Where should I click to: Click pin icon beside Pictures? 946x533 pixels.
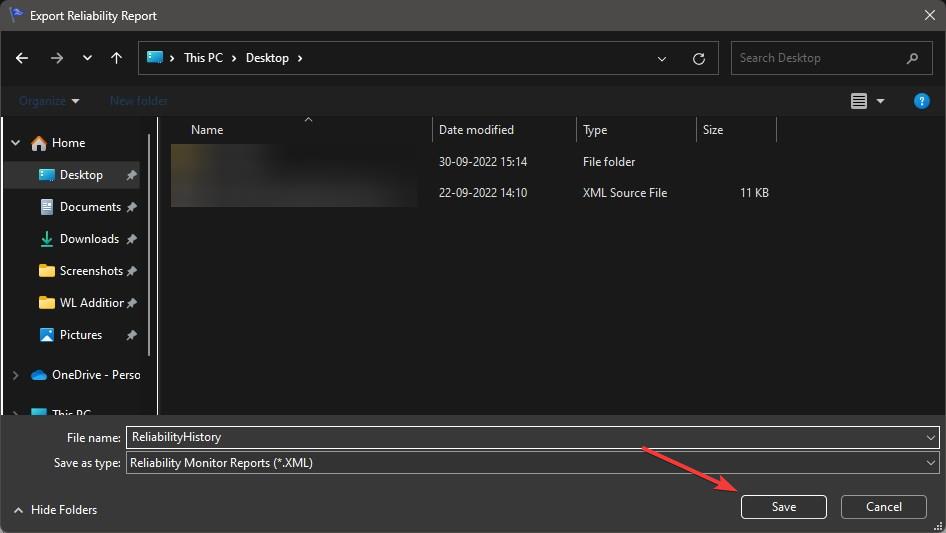(131, 336)
